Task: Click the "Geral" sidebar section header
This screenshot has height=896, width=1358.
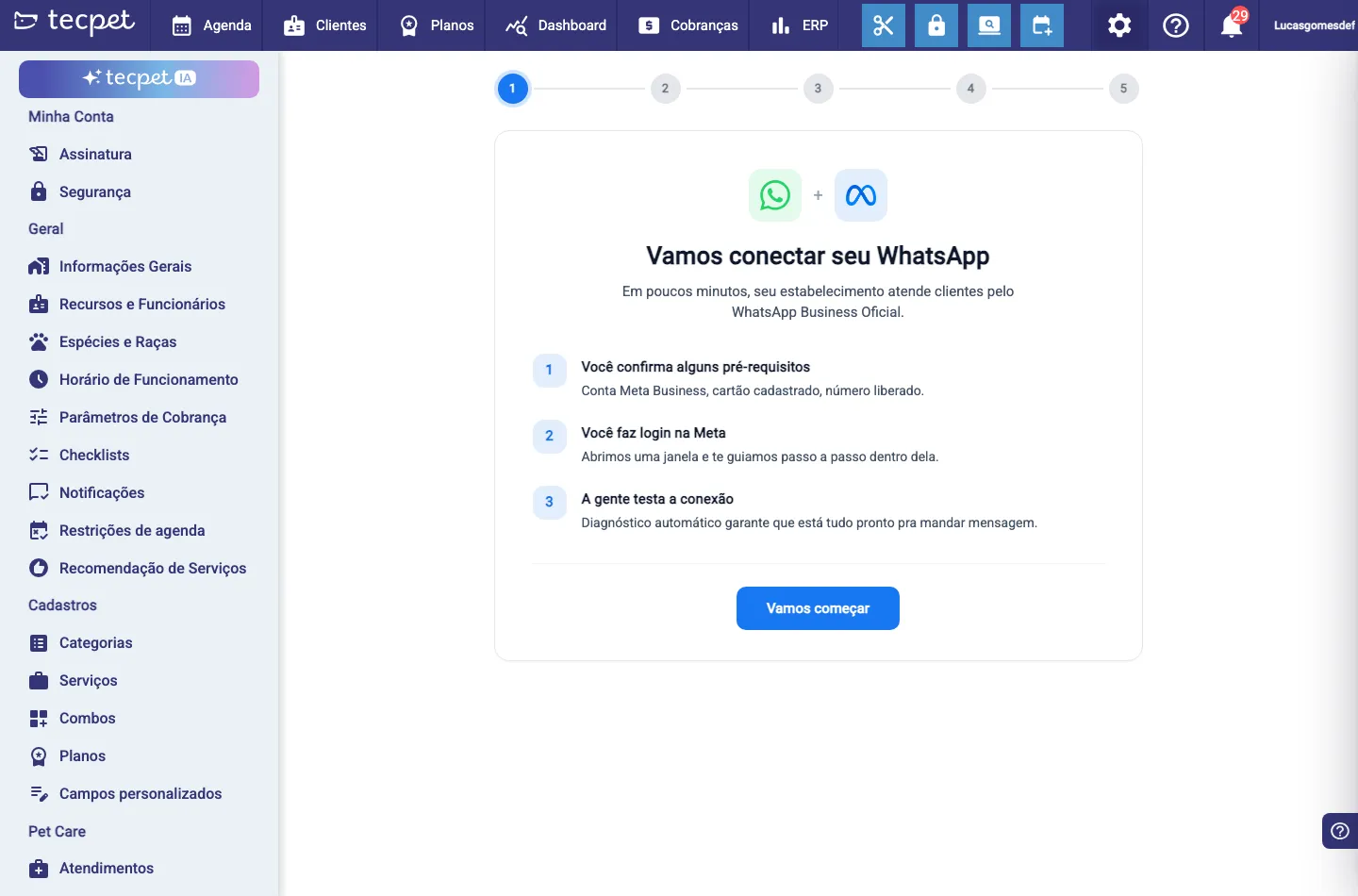Action: pyautogui.click(x=46, y=229)
